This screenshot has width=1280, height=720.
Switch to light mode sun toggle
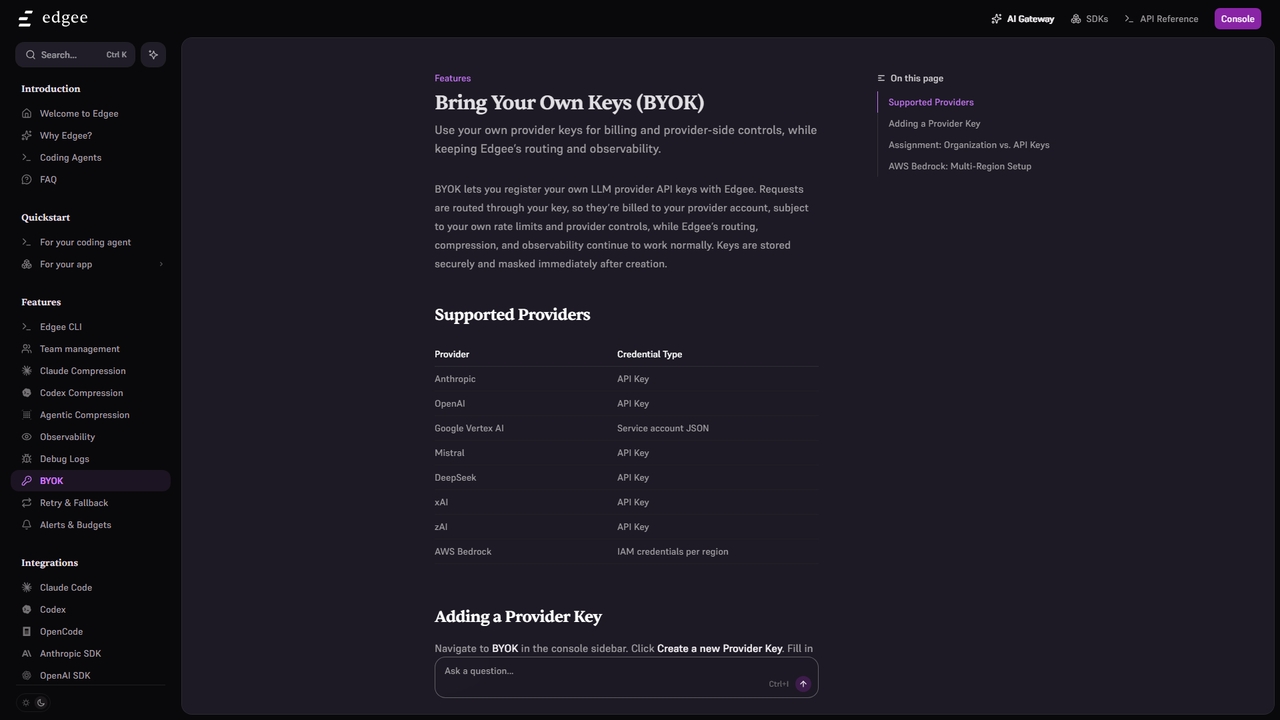click(x=26, y=703)
